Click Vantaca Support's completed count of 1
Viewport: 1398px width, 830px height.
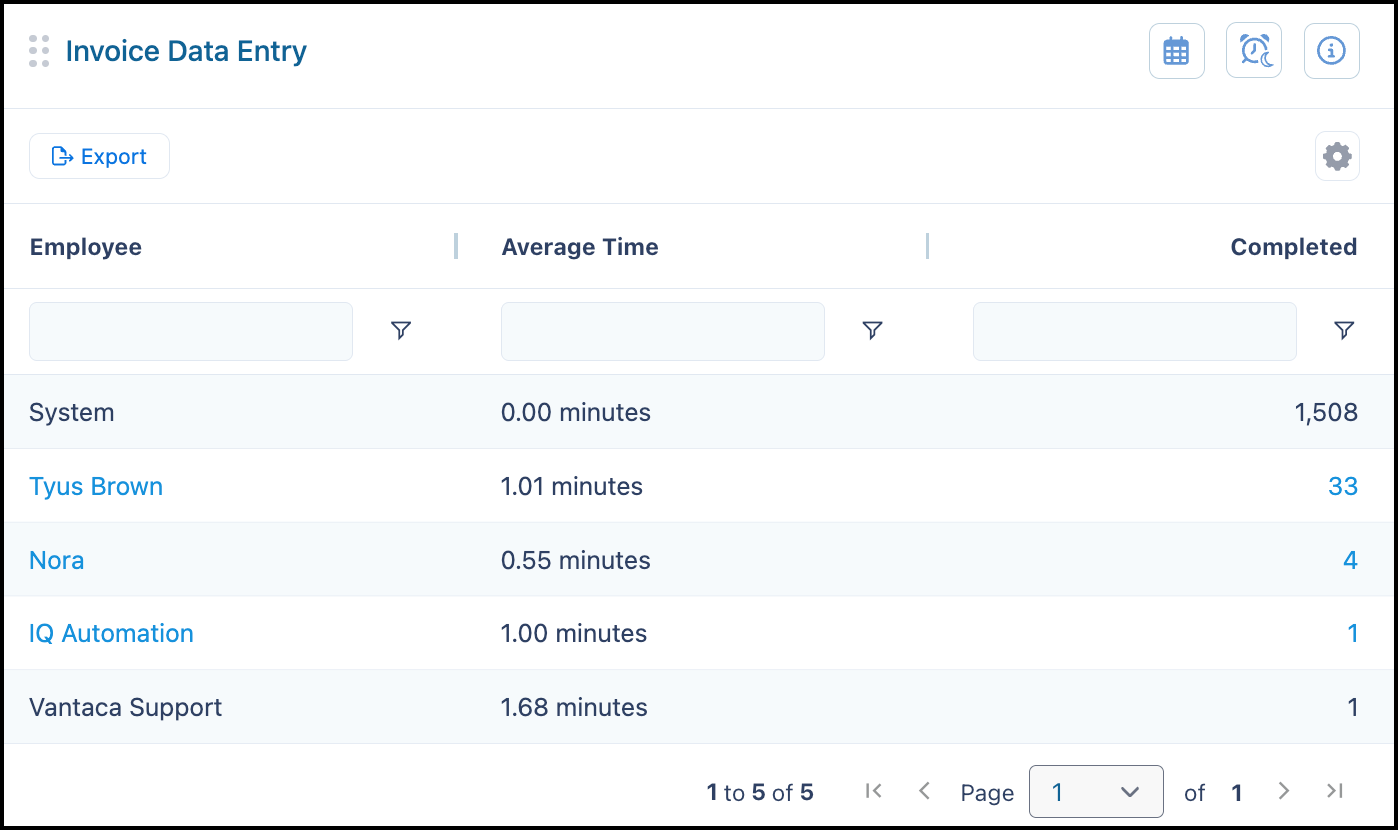pyautogui.click(x=1353, y=708)
